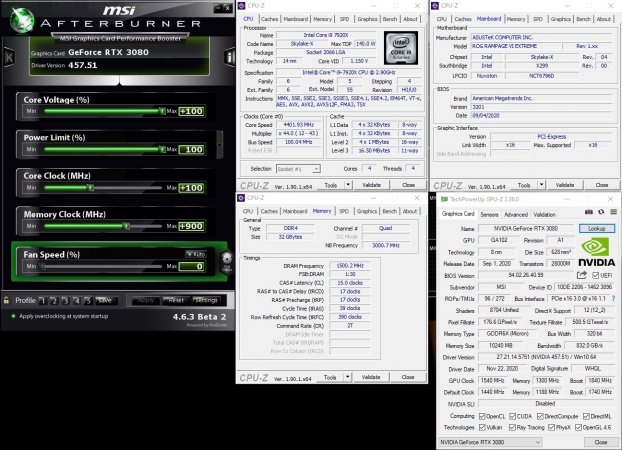Click the DRAM Frequency 1500.2 MHz value

point(350,265)
